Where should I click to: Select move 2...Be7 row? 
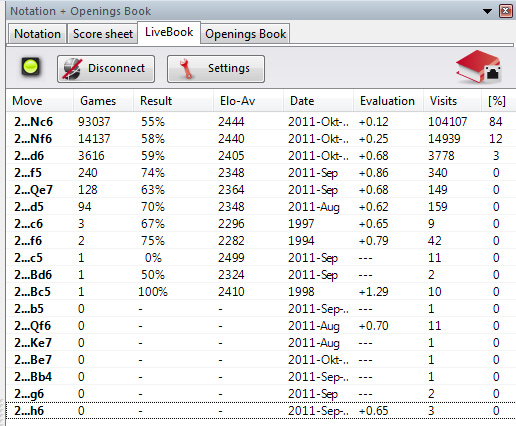[261, 360]
